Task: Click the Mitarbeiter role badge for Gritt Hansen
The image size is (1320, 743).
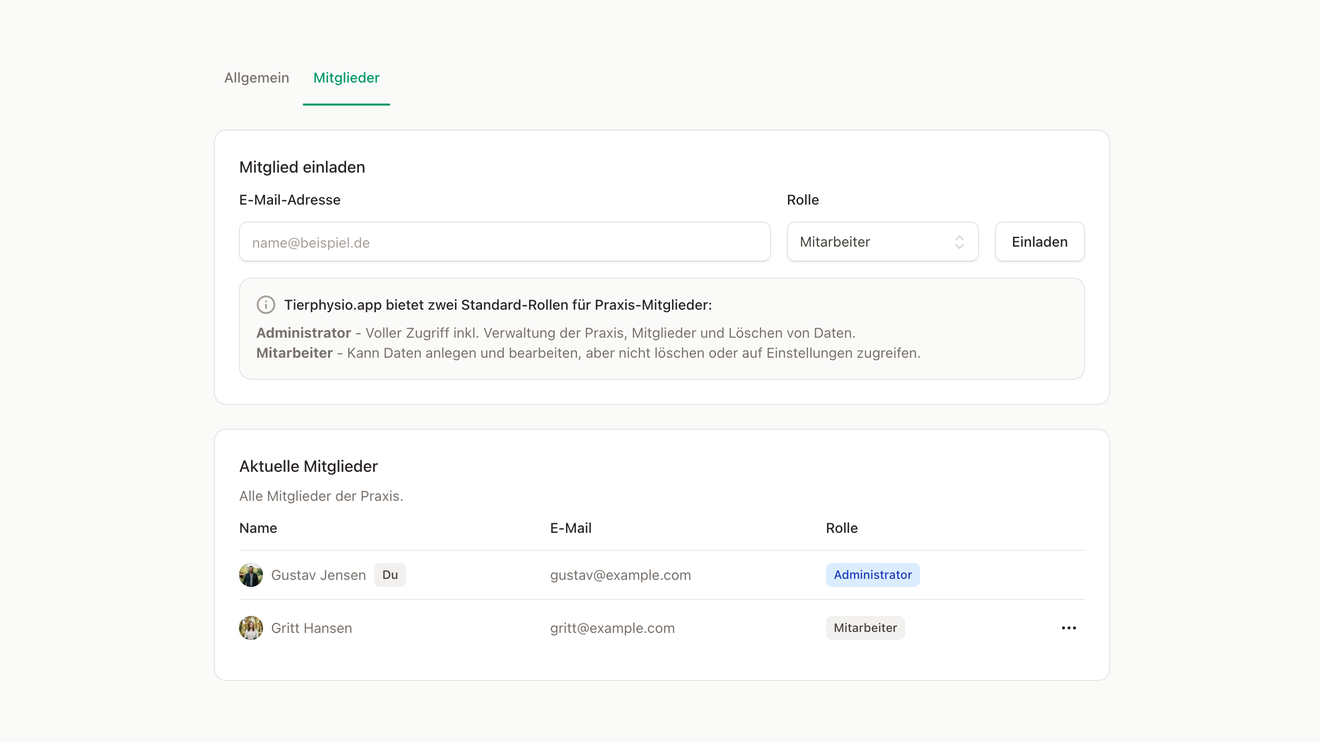Action: (x=865, y=628)
